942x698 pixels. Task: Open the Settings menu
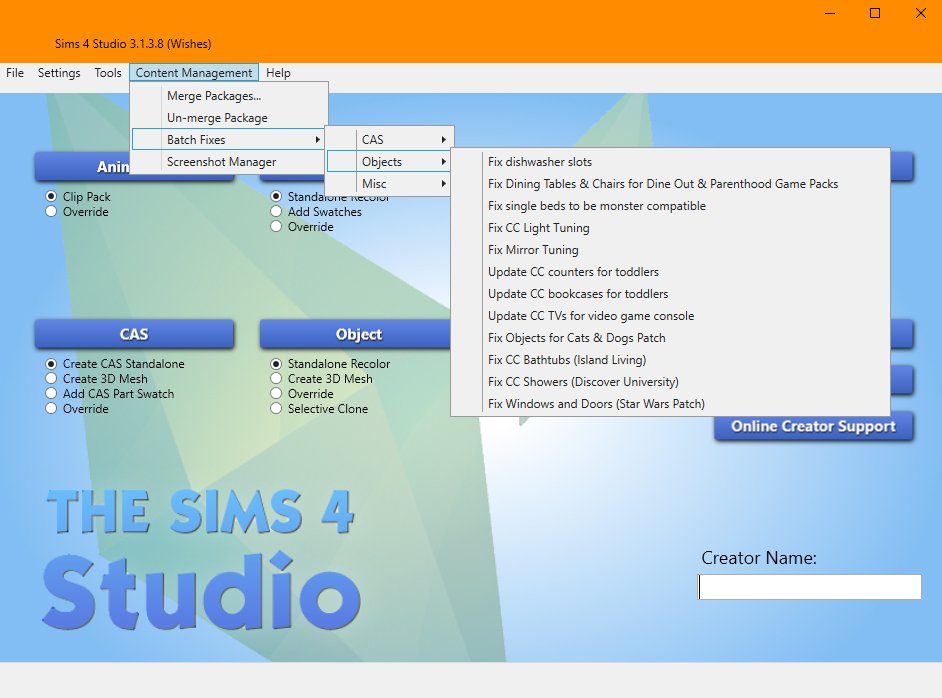click(x=59, y=73)
